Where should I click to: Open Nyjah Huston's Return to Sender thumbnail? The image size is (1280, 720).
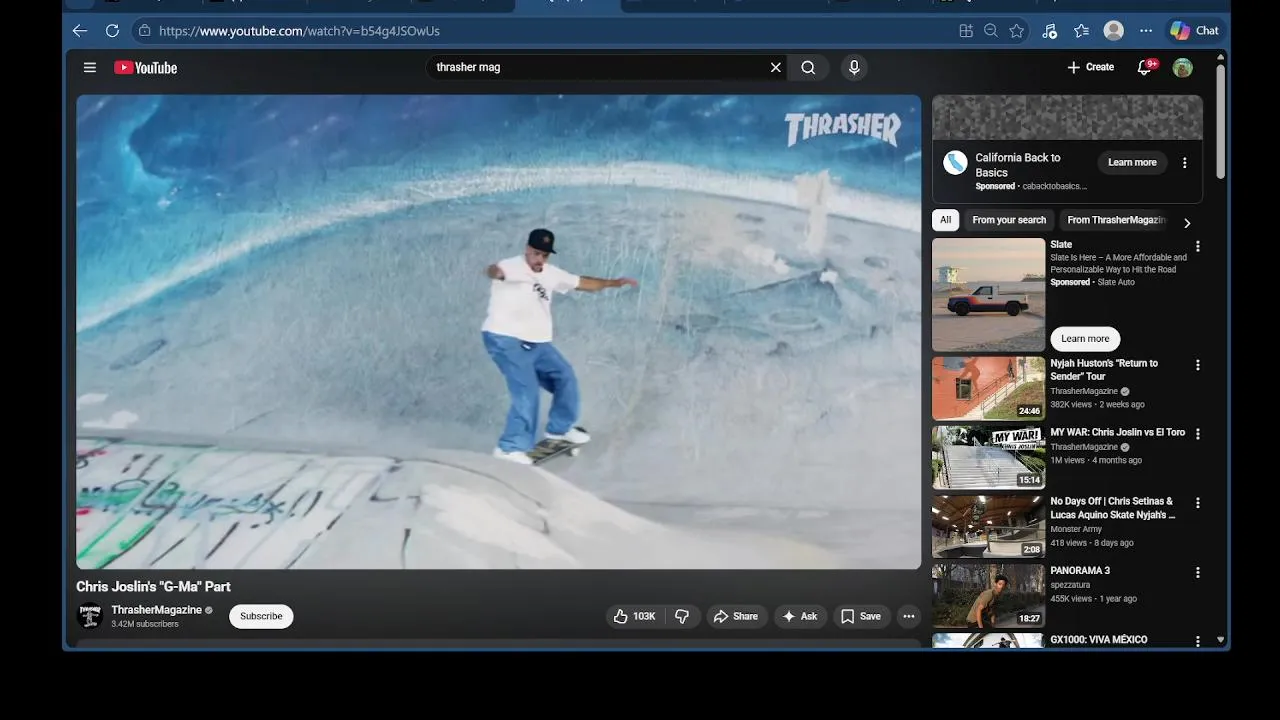(988, 388)
